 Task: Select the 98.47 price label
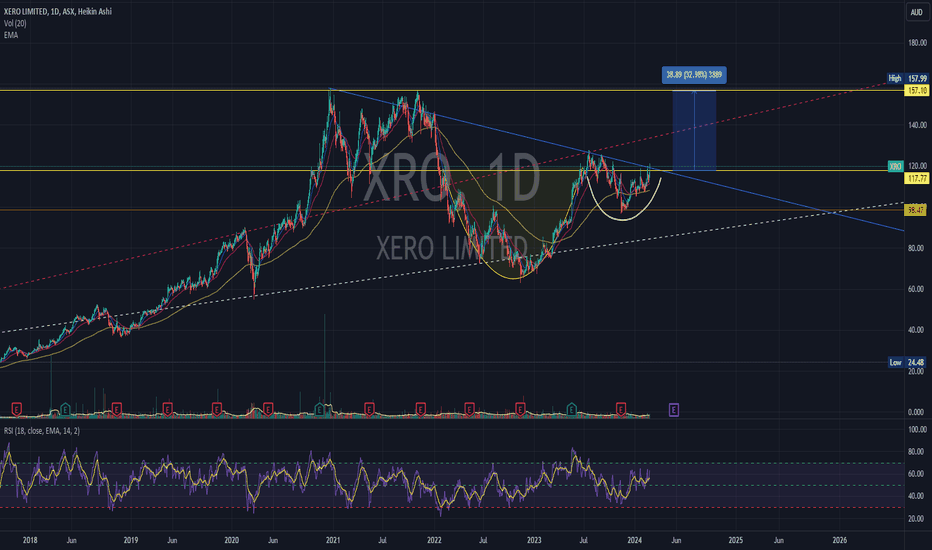(916, 210)
